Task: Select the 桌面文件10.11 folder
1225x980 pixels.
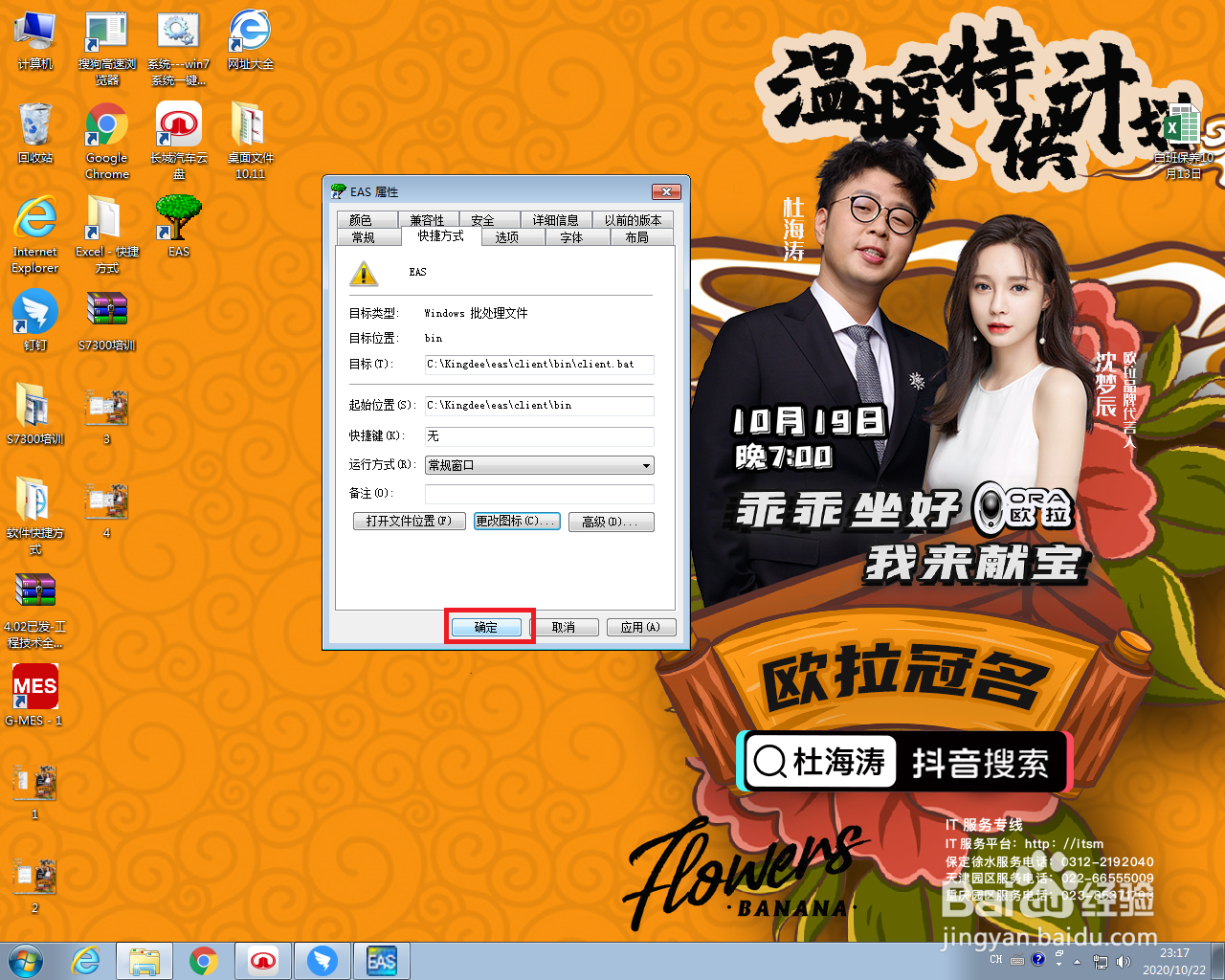Action: coord(250,142)
